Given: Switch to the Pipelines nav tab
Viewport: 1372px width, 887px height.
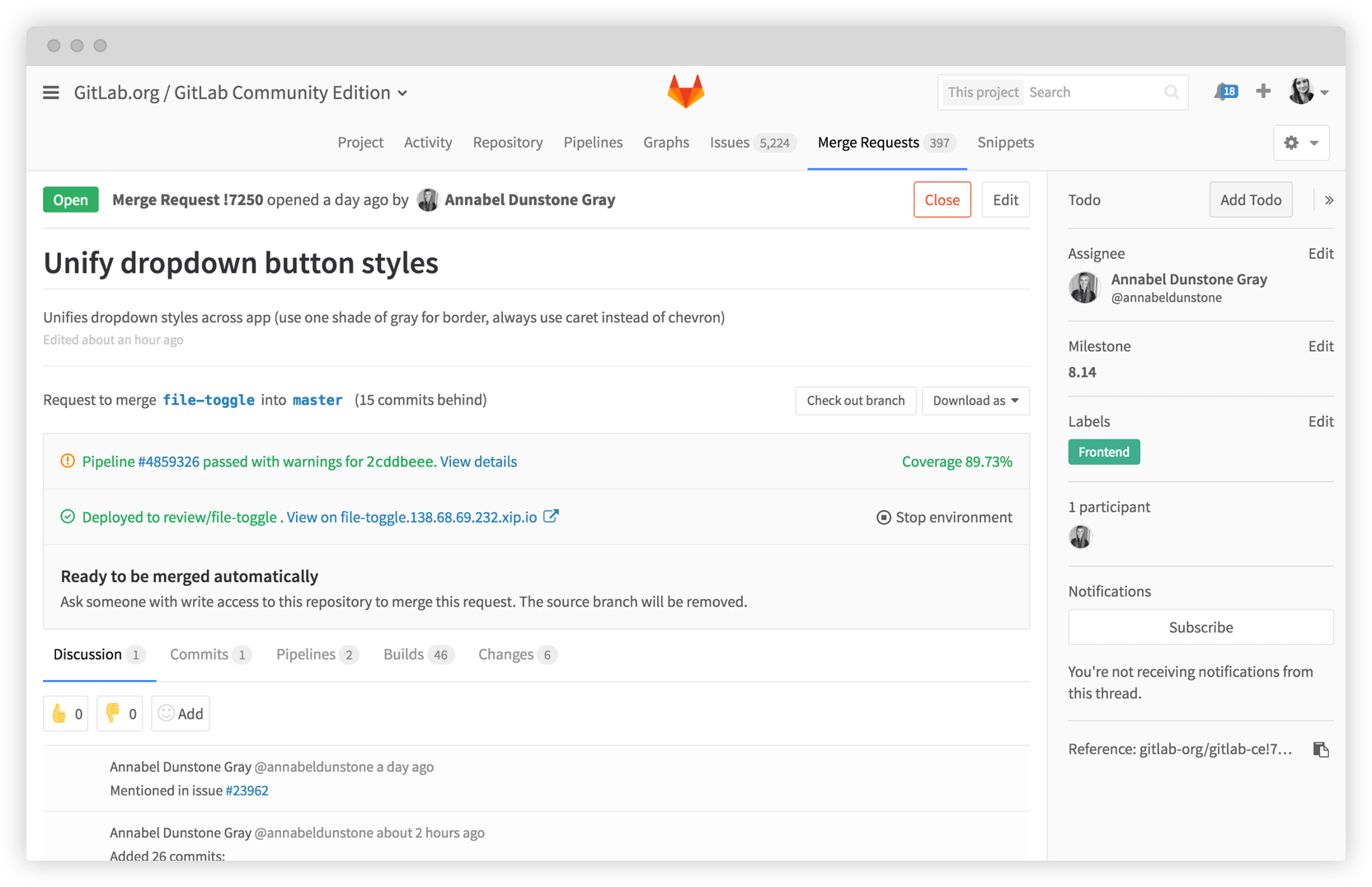Looking at the screenshot, I should [593, 143].
